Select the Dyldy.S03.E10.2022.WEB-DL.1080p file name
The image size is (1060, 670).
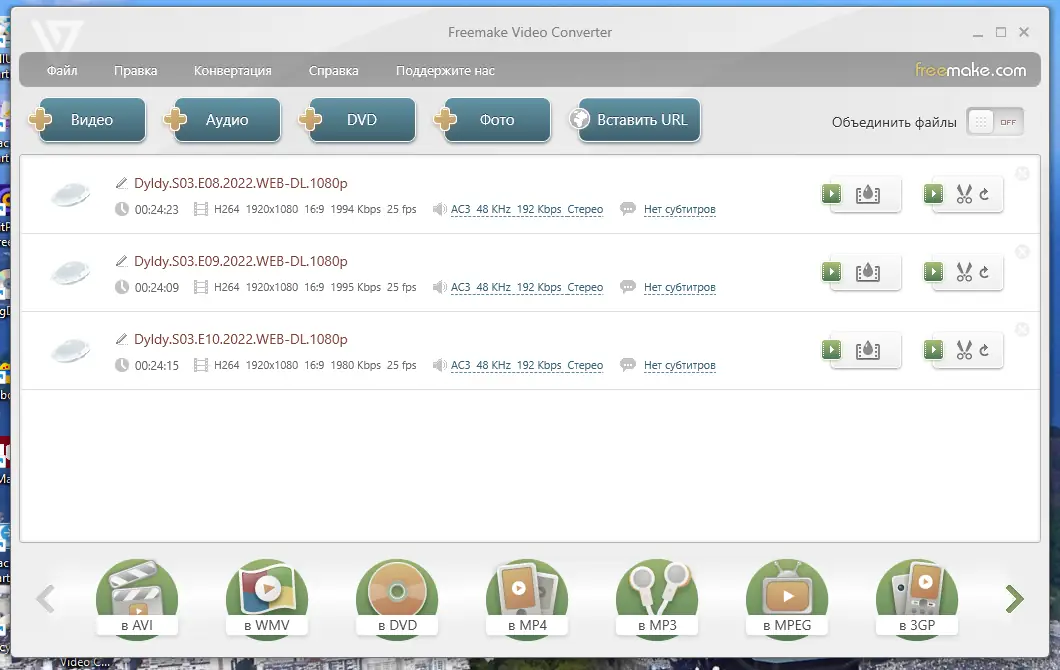pos(241,339)
